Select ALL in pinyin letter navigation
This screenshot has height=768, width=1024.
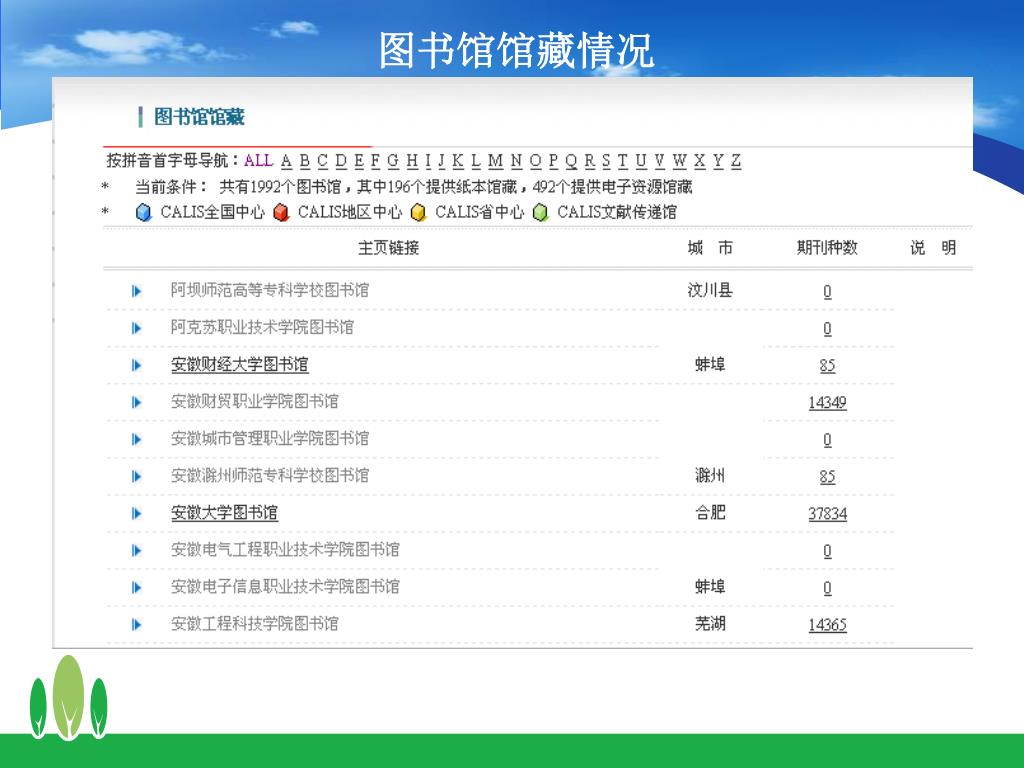pos(258,161)
